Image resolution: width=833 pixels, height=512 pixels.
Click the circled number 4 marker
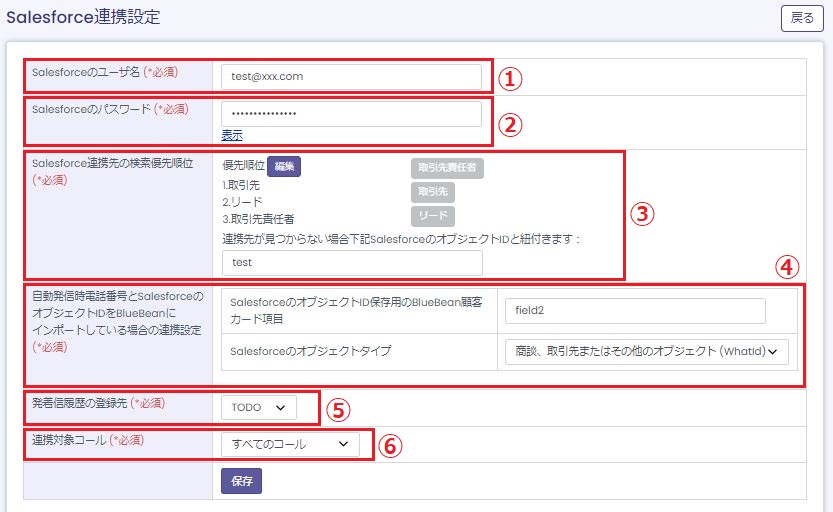point(788,267)
